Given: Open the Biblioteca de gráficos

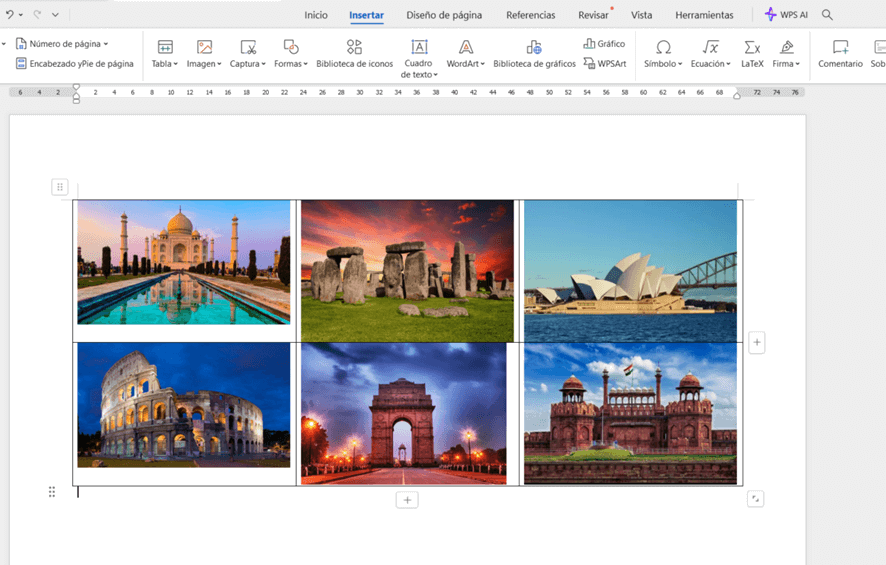Looking at the screenshot, I should [534, 54].
